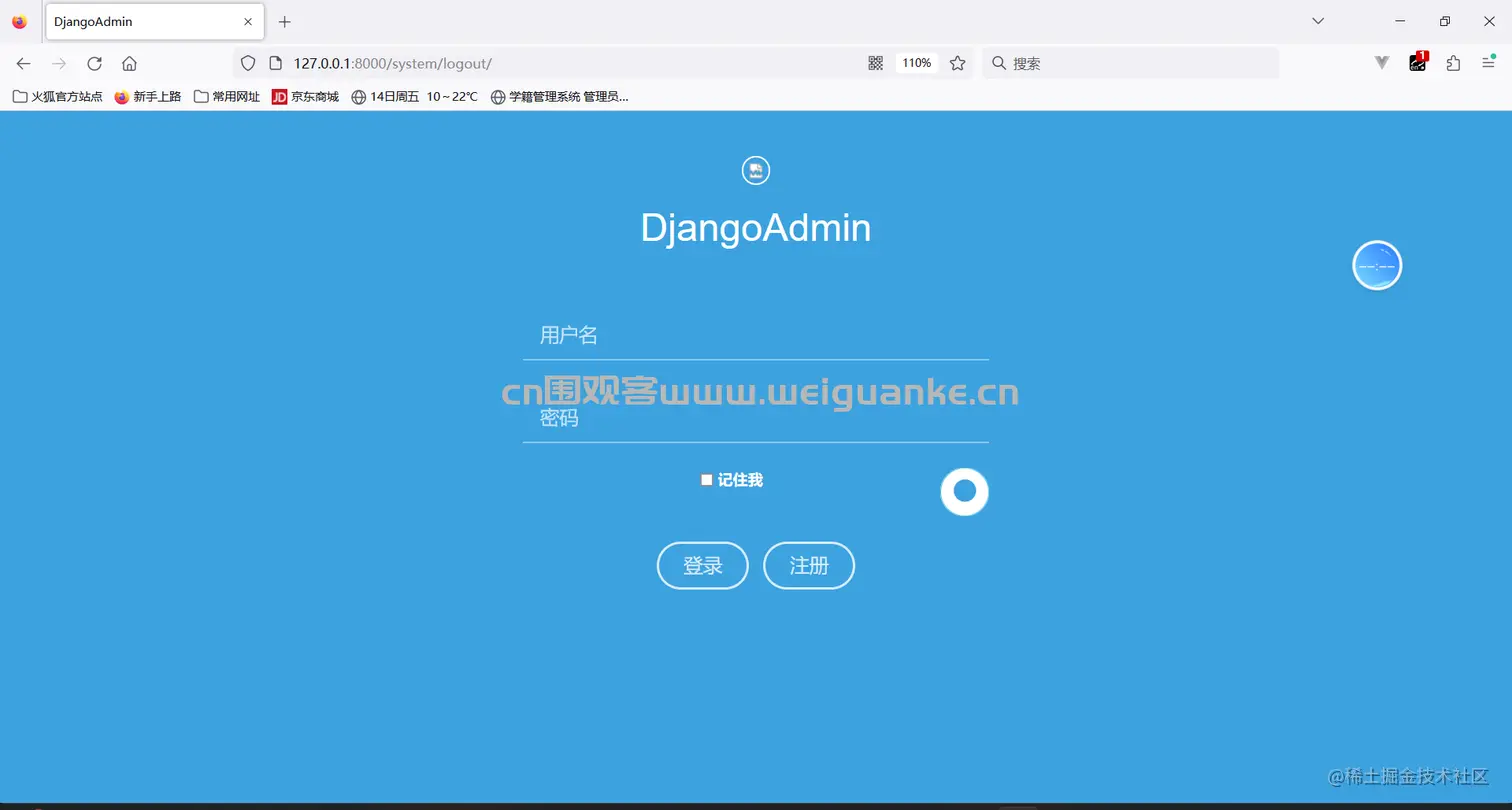
Task: Focus the 密码 password field
Action: (756, 418)
